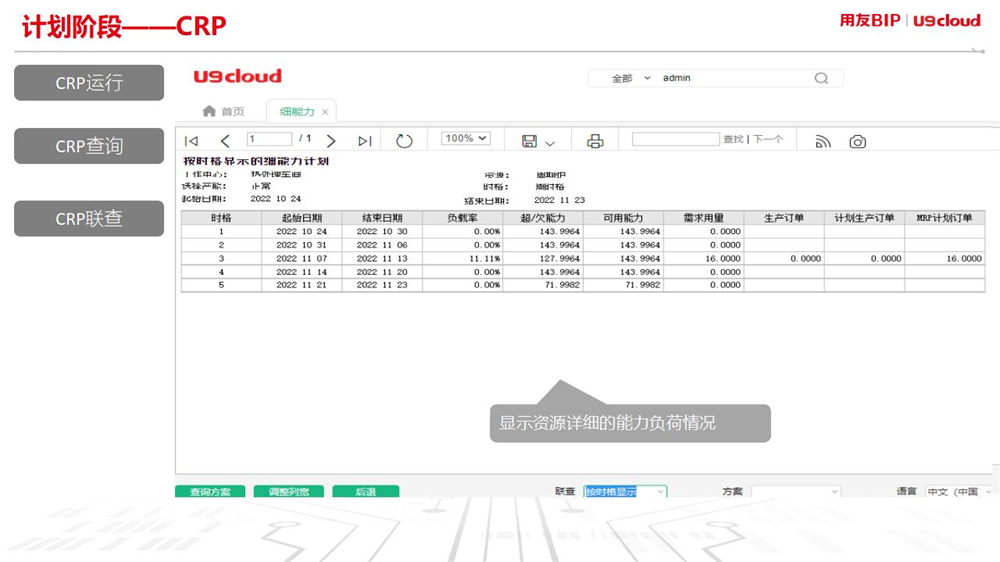
Task: Click end date 2022 11 20 cell
Action: [382, 272]
